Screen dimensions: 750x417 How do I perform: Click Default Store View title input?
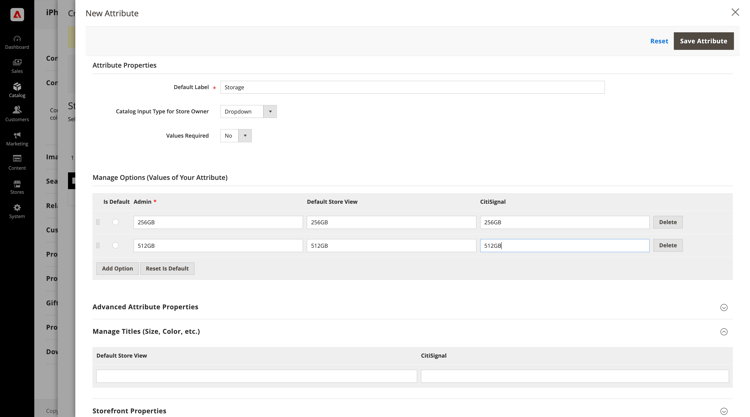pyautogui.click(x=256, y=376)
